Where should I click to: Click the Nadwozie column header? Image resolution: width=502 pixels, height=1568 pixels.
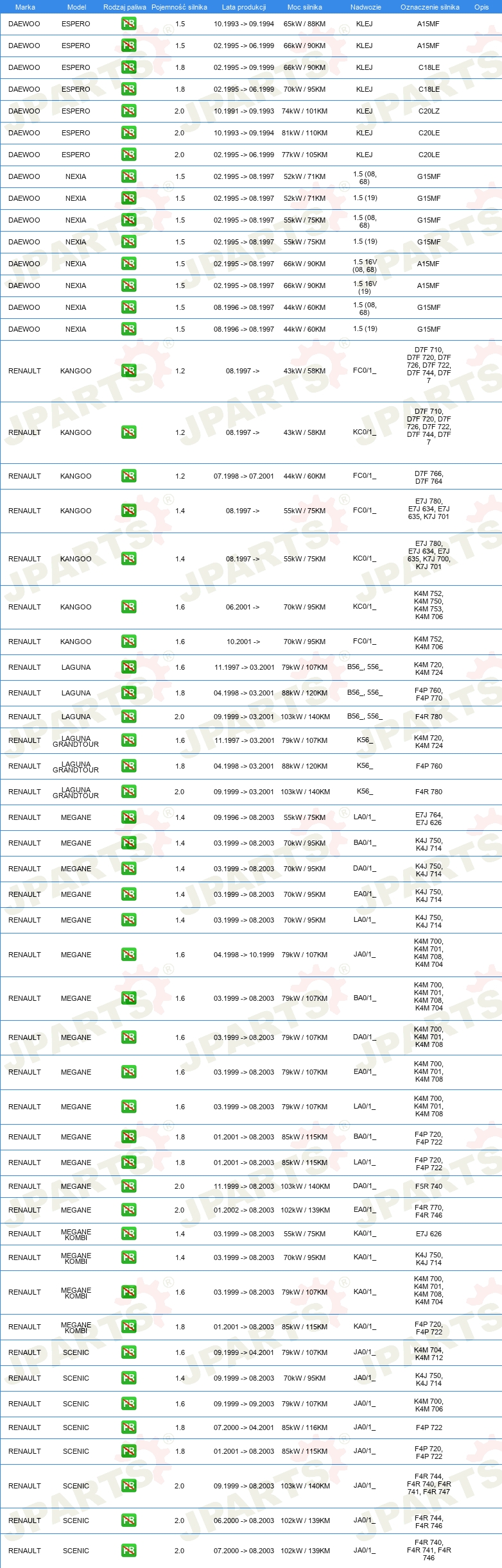(366, 7)
